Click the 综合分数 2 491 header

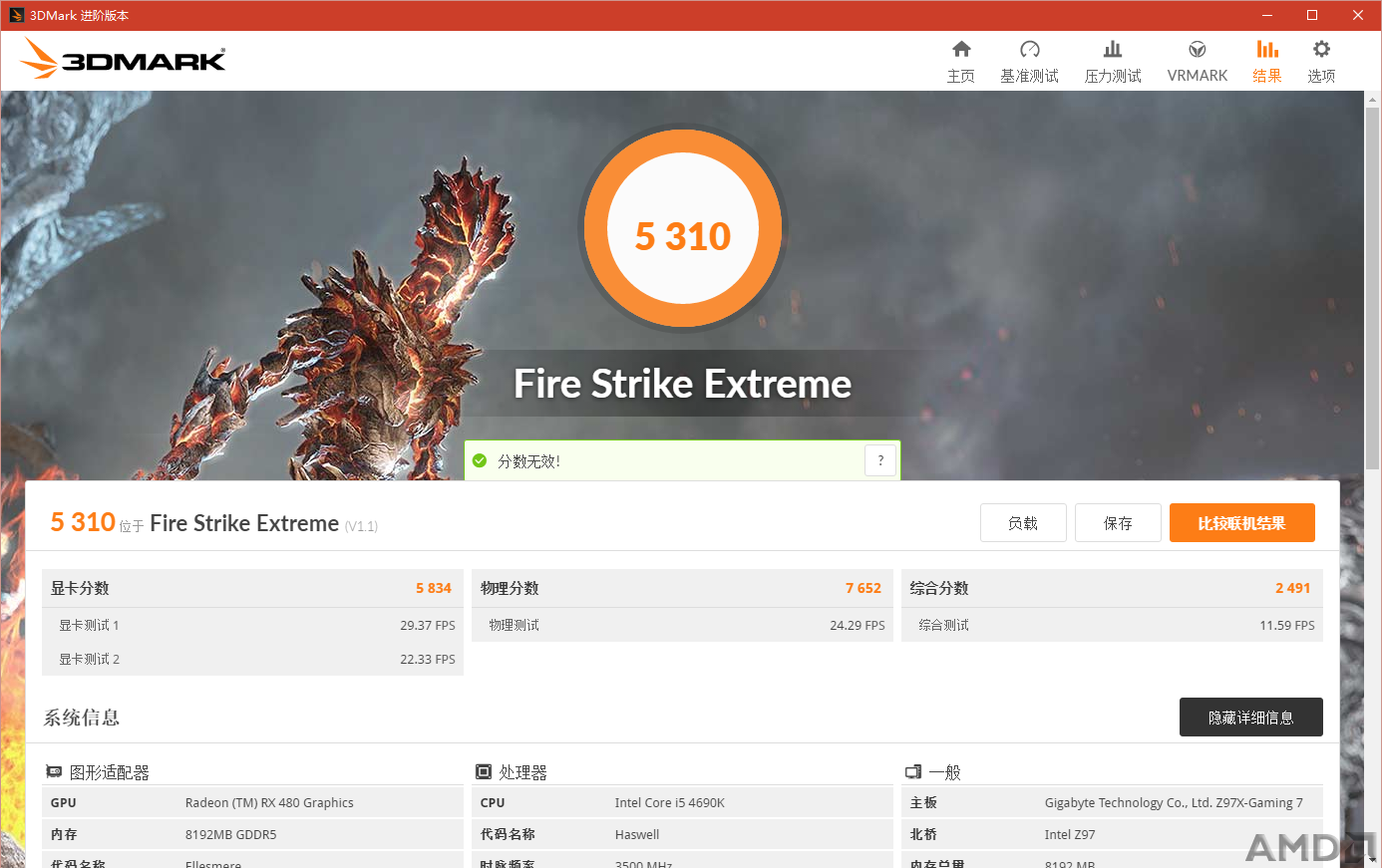coord(1112,588)
